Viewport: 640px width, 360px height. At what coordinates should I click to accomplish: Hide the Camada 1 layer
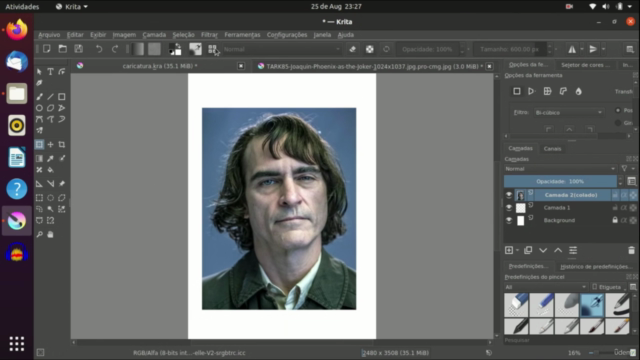click(509, 208)
